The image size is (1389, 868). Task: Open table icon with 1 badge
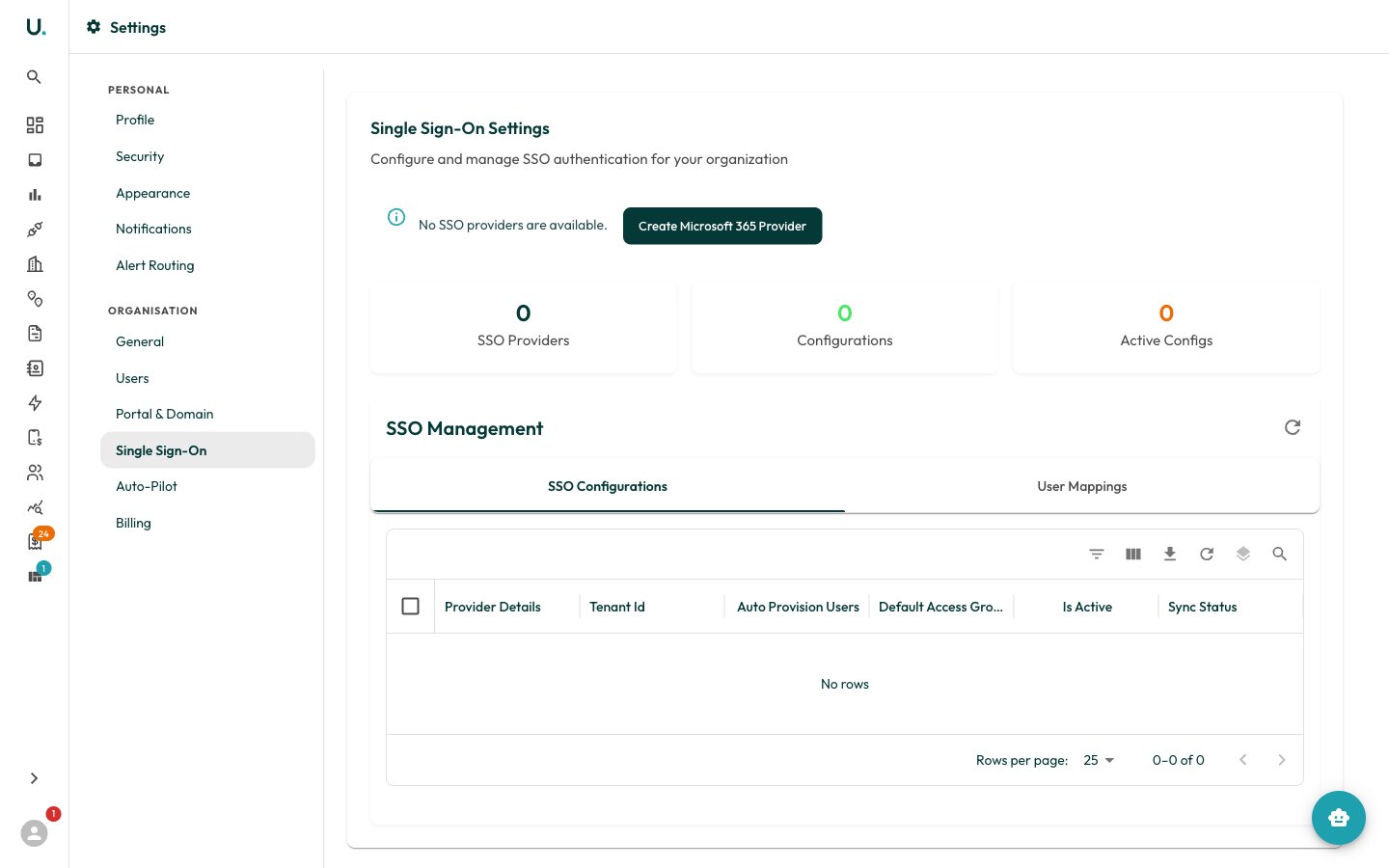pyautogui.click(x=35, y=577)
